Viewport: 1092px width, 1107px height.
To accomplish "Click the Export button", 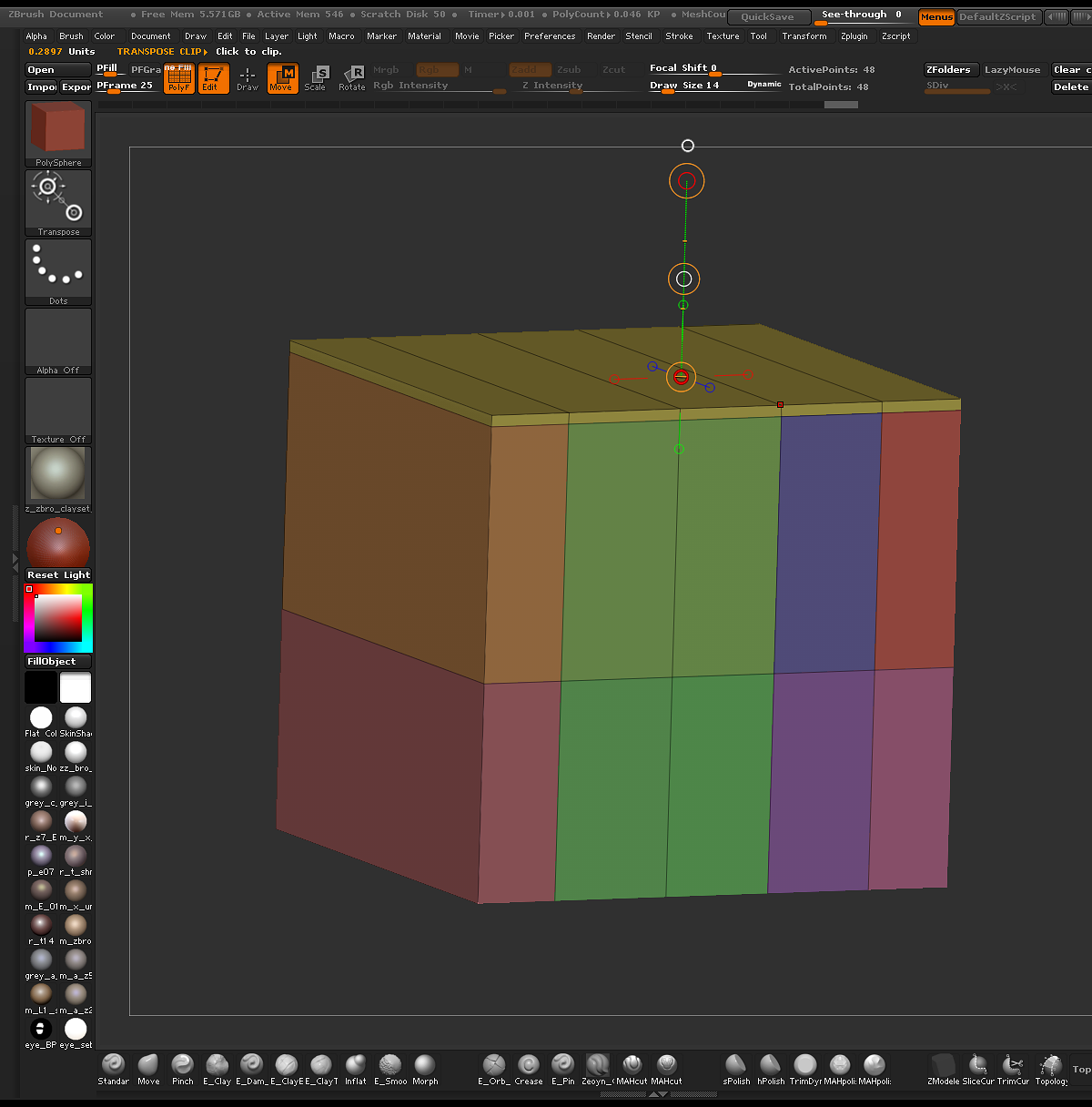I will [x=76, y=87].
